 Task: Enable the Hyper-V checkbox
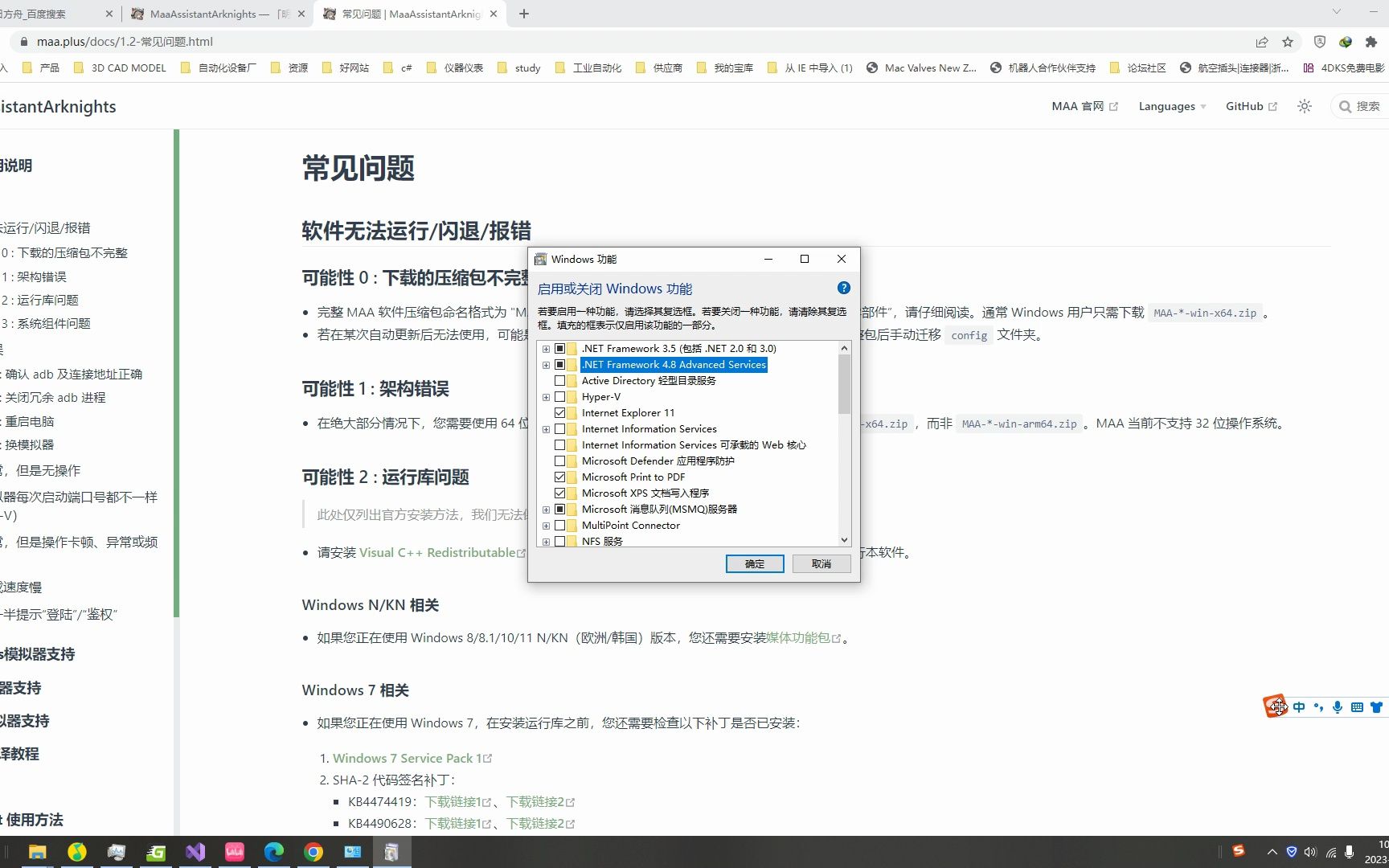click(560, 397)
